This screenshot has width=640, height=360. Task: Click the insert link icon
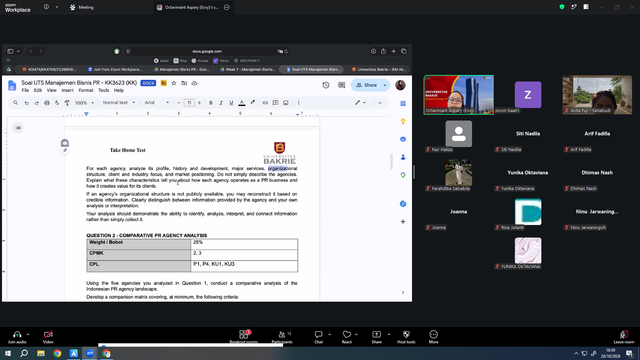(265, 103)
